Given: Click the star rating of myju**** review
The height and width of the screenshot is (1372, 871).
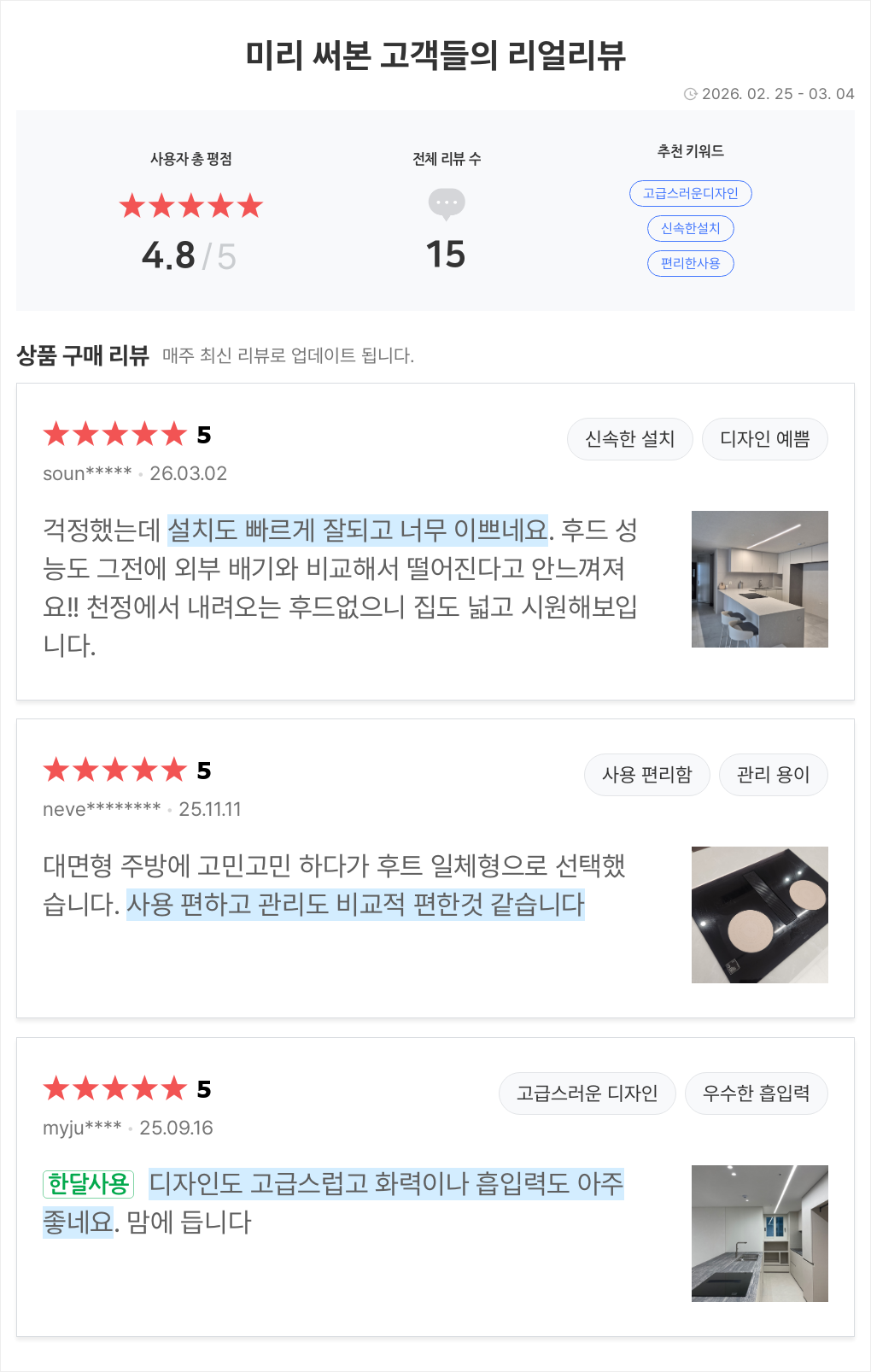Looking at the screenshot, I should (114, 1089).
